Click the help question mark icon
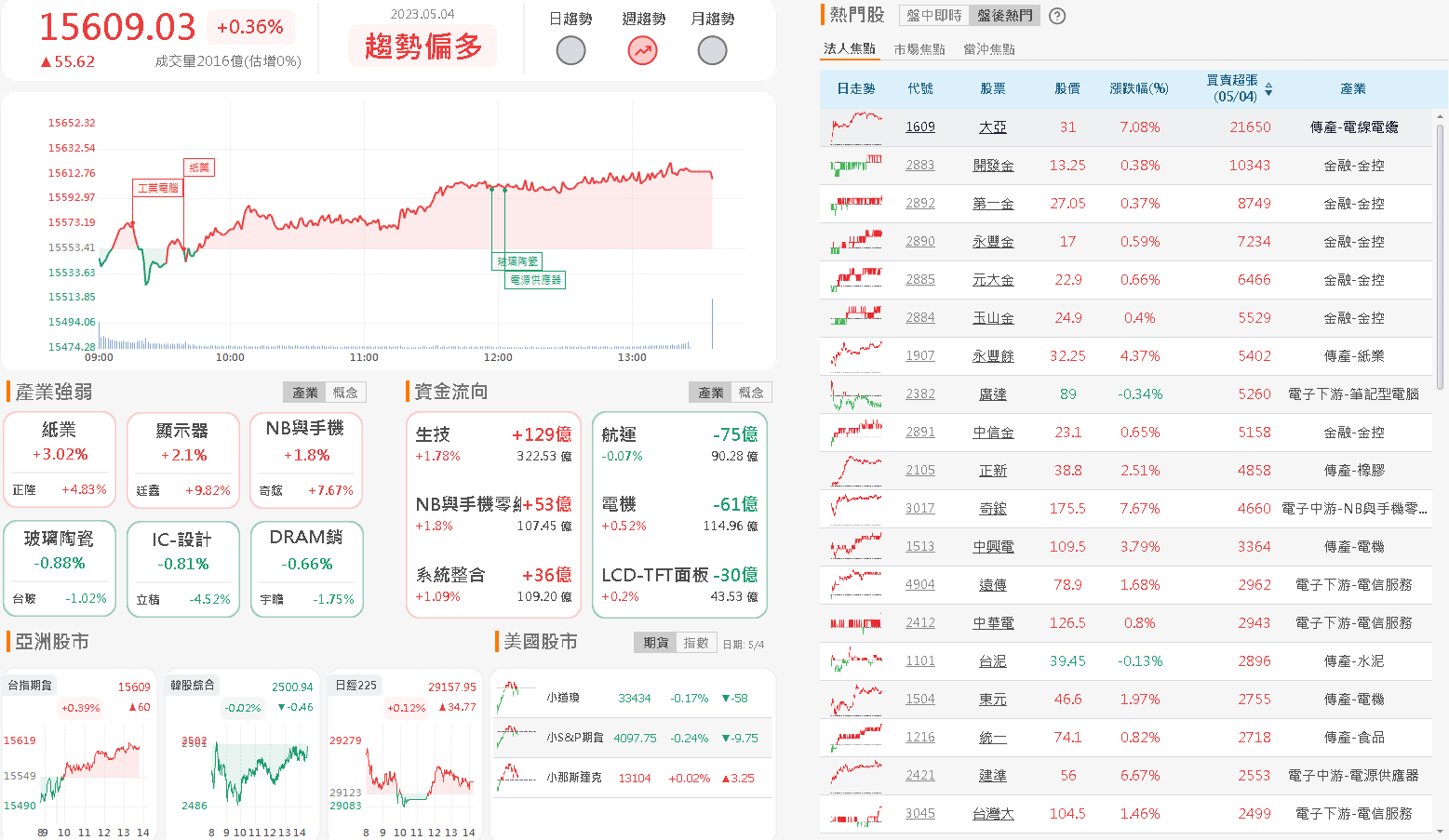 (1056, 16)
